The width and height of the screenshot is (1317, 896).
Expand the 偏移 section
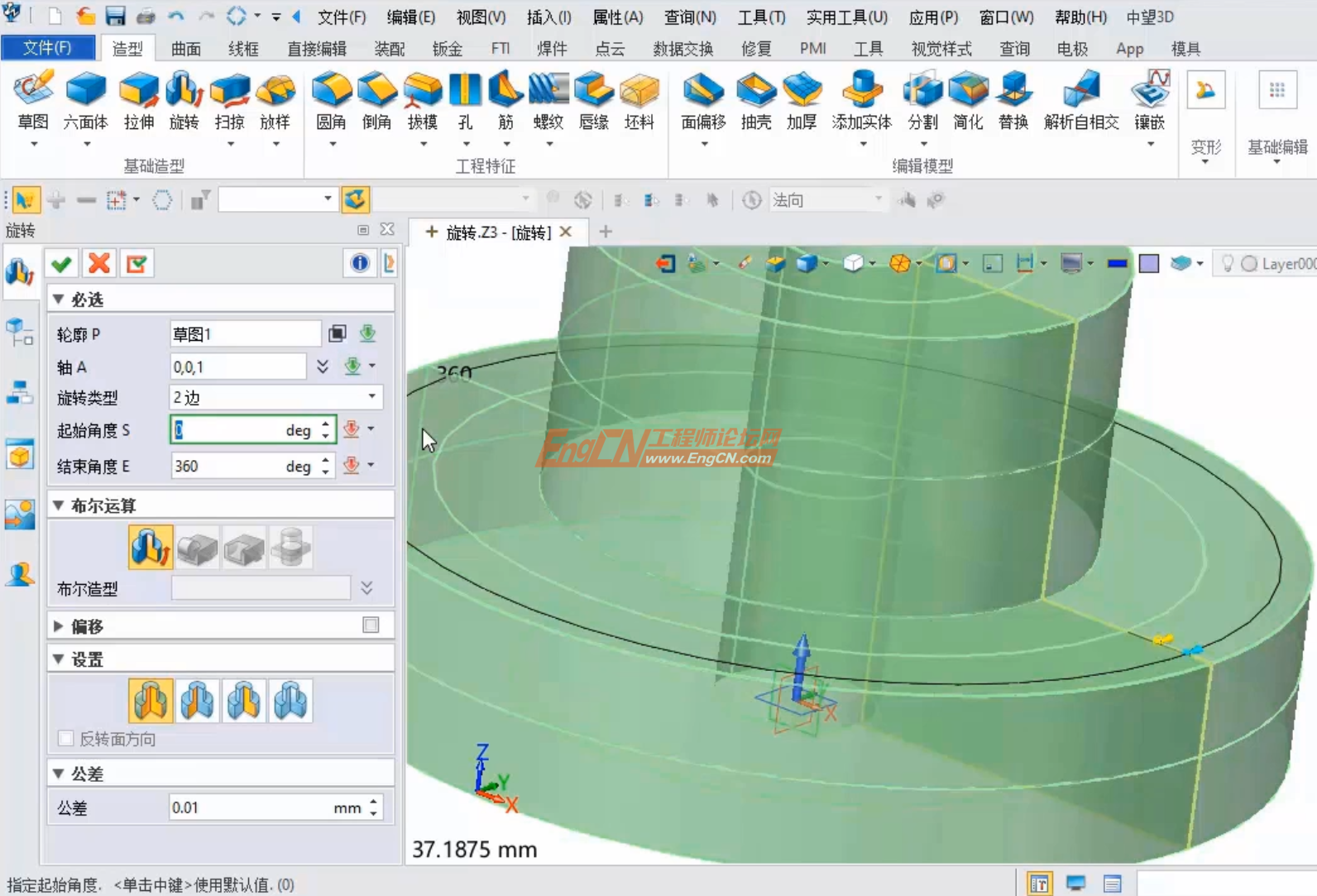(x=59, y=626)
